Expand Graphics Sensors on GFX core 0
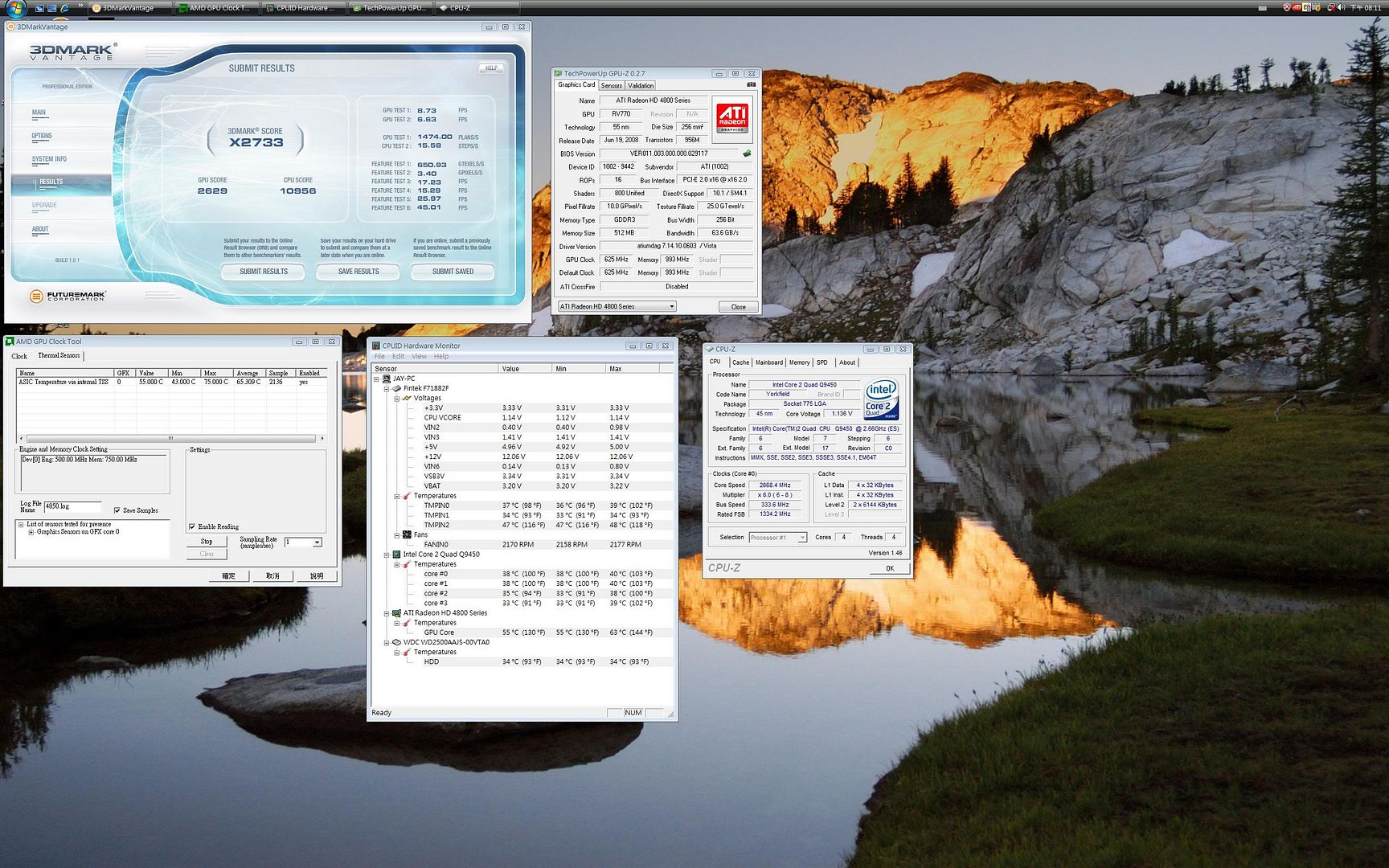Viewport: 1389px width, 868px height. point(31,532)
